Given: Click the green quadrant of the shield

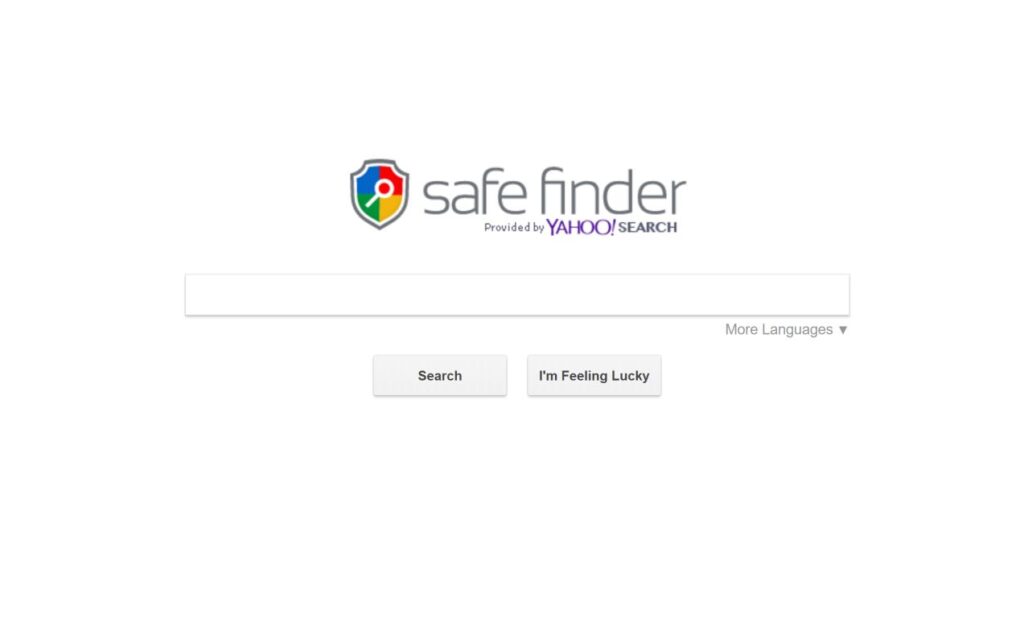Looking at the screenshot, I should point(369,207).
